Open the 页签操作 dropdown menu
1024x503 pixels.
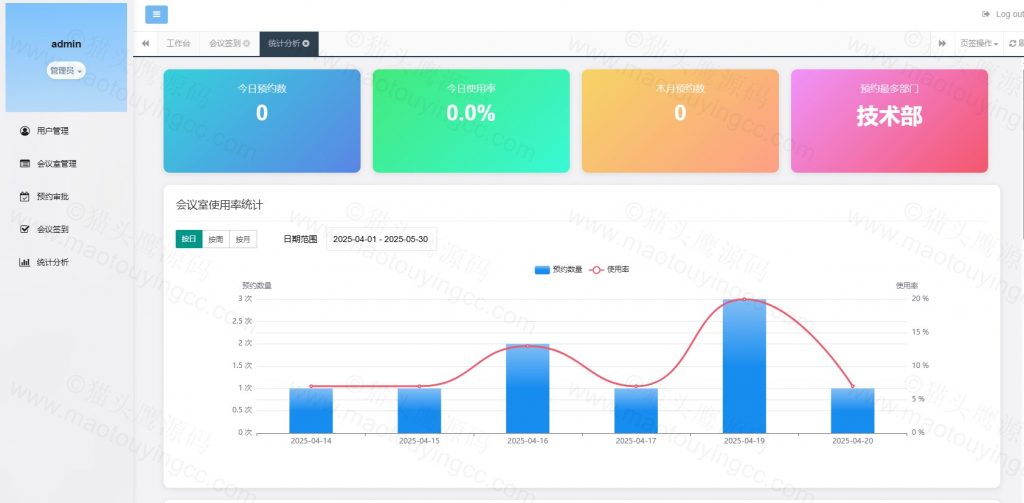pos(979,44)
